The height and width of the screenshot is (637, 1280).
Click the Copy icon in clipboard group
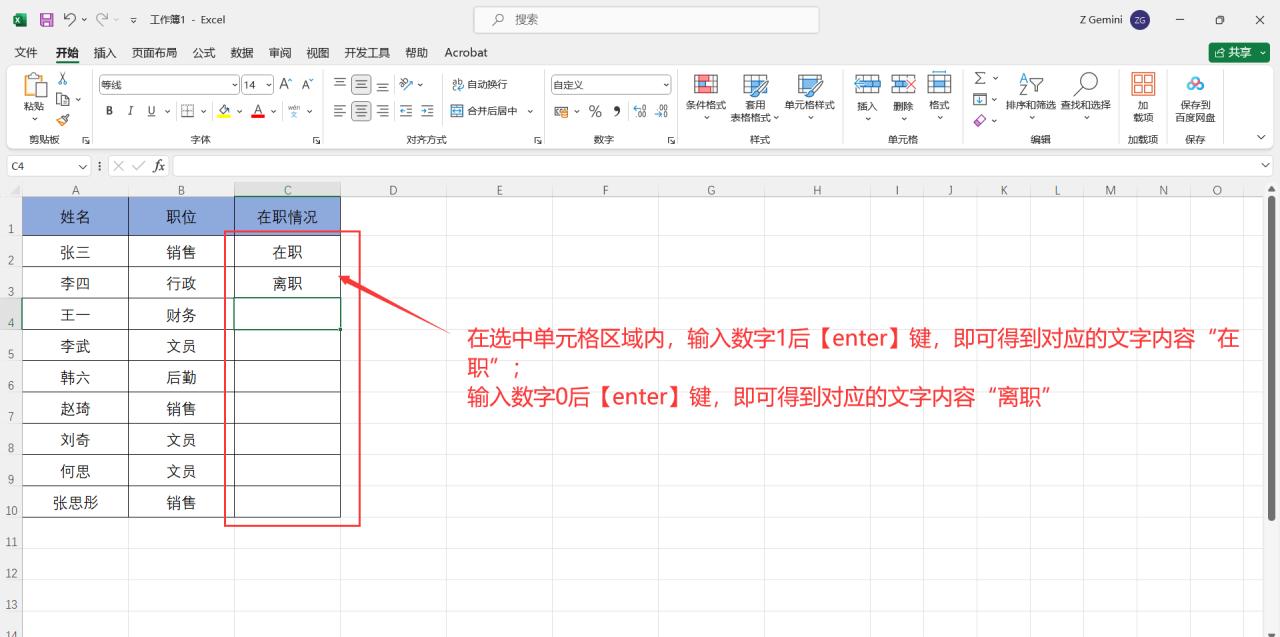tap(63, 99)
